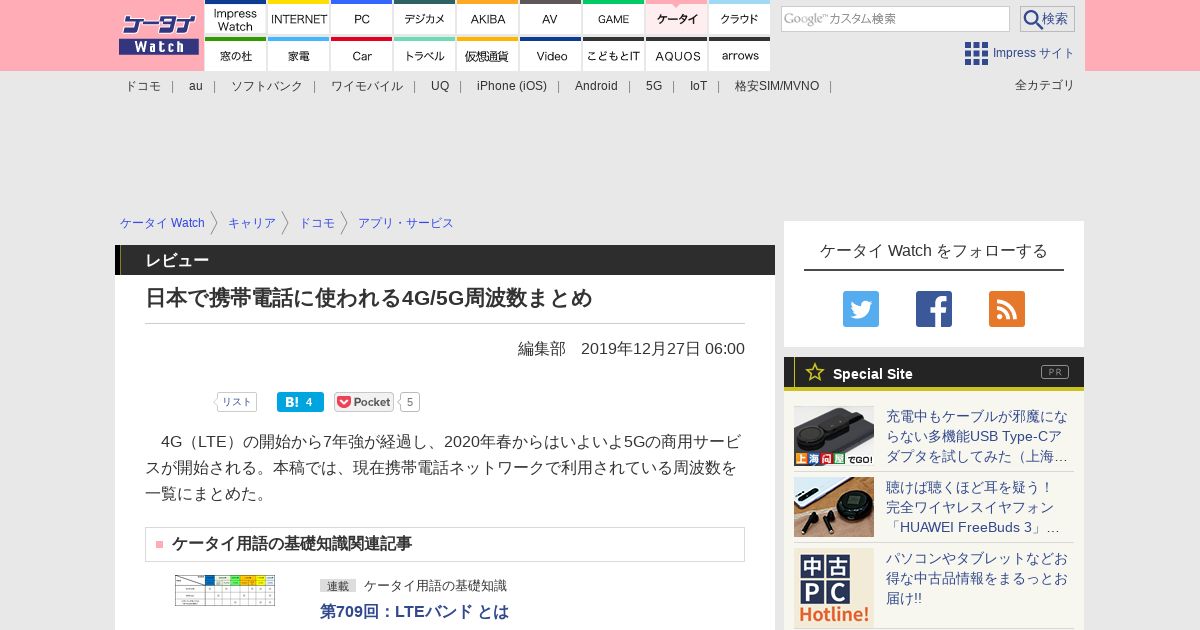Open the INTERNET tab
This screenshot has width=1200, height=630.
pyautogui.click(x=299, y=19)
